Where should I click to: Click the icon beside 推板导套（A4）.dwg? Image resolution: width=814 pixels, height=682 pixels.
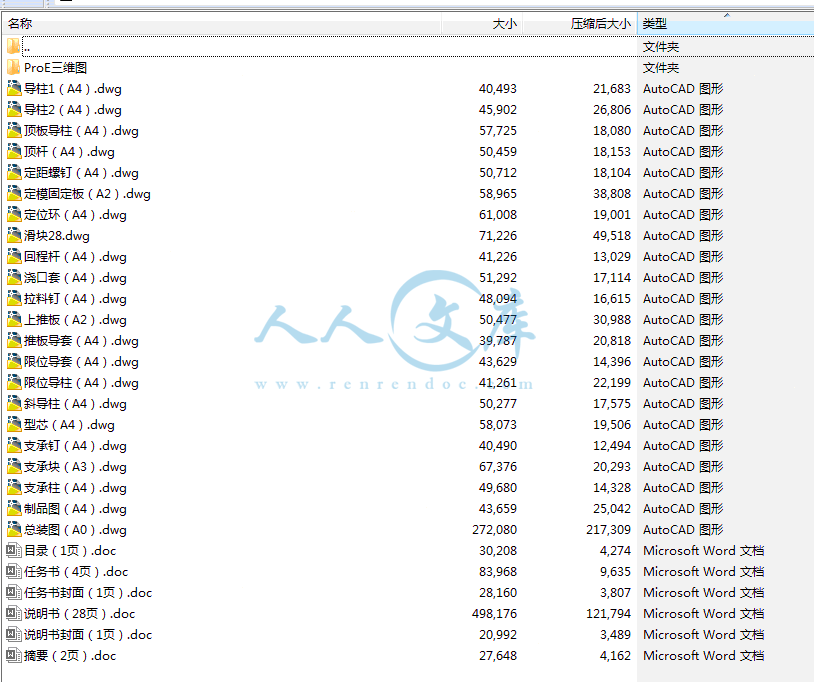coord(14,341)
